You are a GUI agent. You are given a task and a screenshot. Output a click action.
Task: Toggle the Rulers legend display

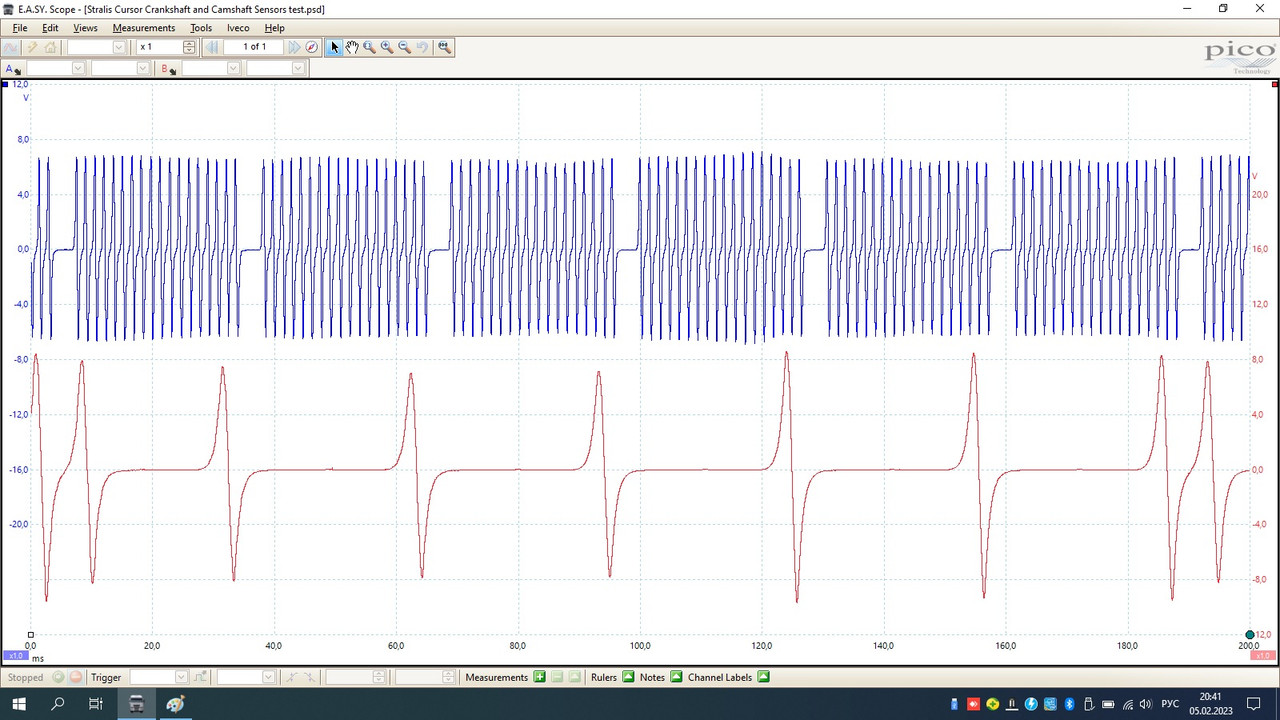point(628,677)
